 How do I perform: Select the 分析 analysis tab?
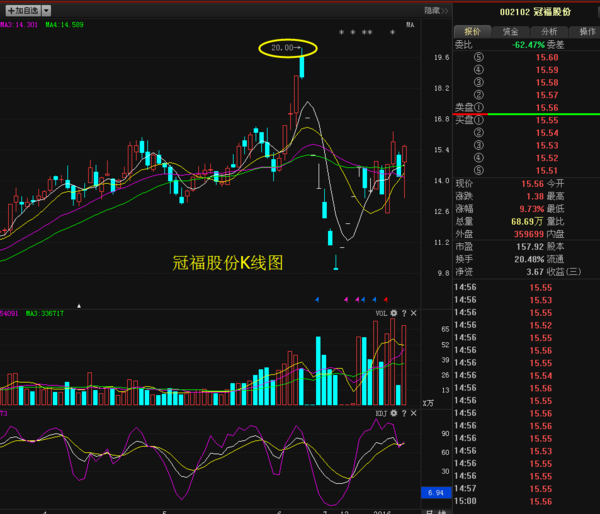click(x=548, y=32)
